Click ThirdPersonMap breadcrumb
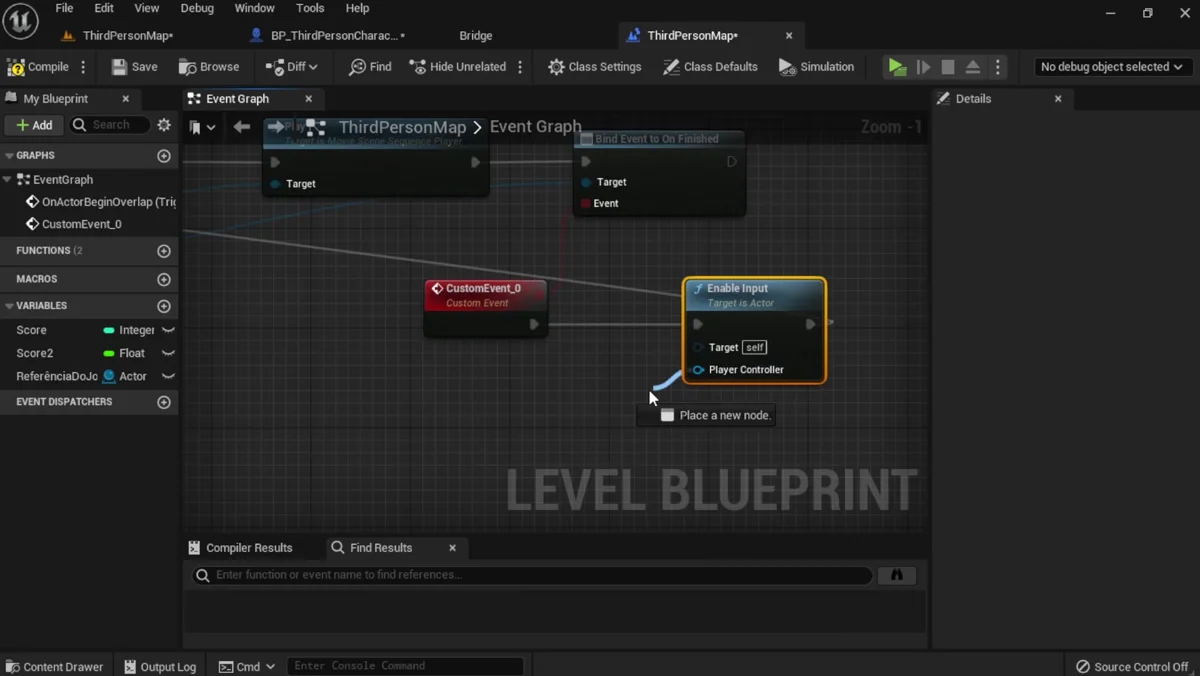1200x676 pixels. coord(402,127)
